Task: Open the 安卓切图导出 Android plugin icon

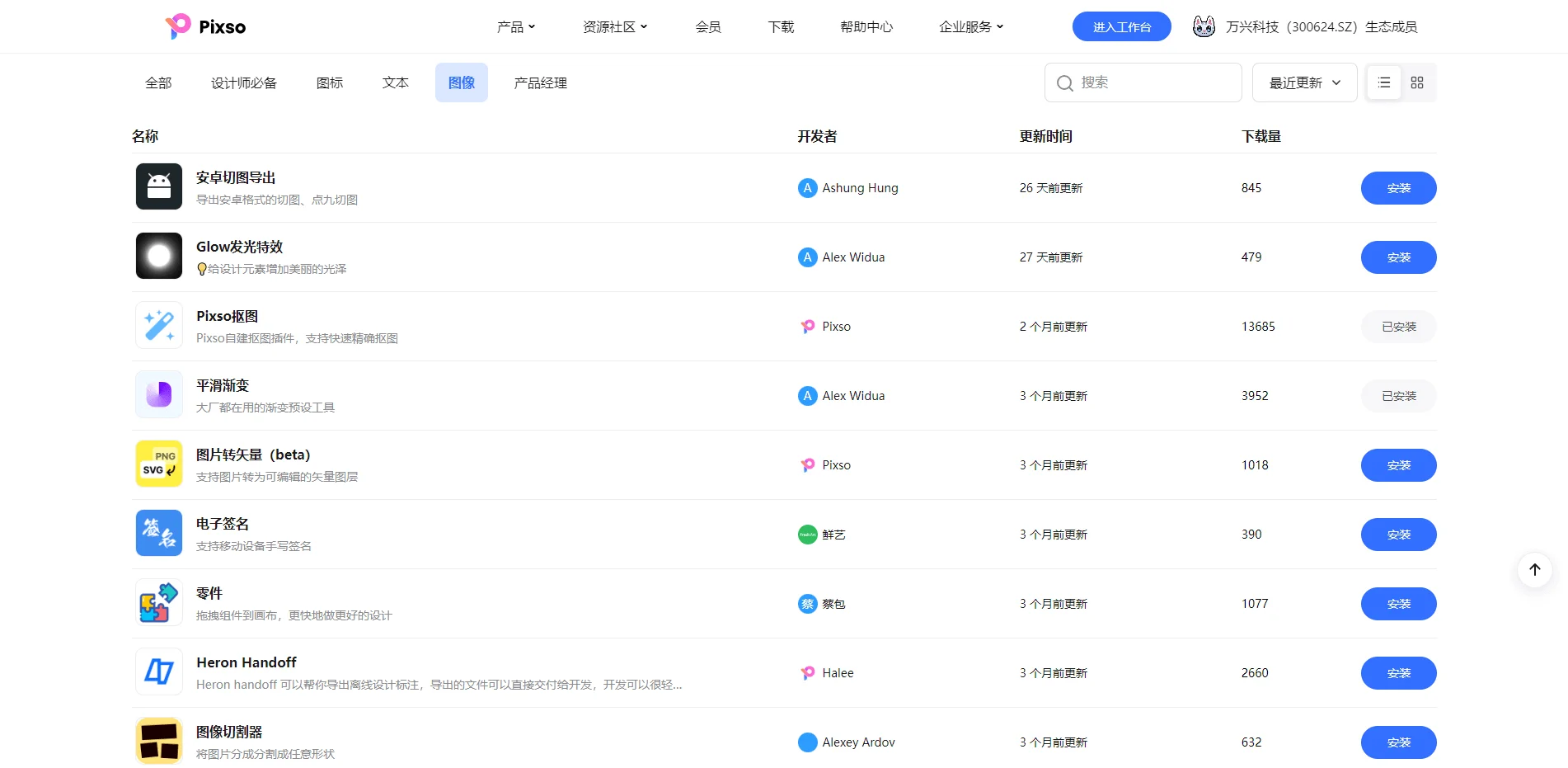Action: pyautogui.click(x=158, y=186)
